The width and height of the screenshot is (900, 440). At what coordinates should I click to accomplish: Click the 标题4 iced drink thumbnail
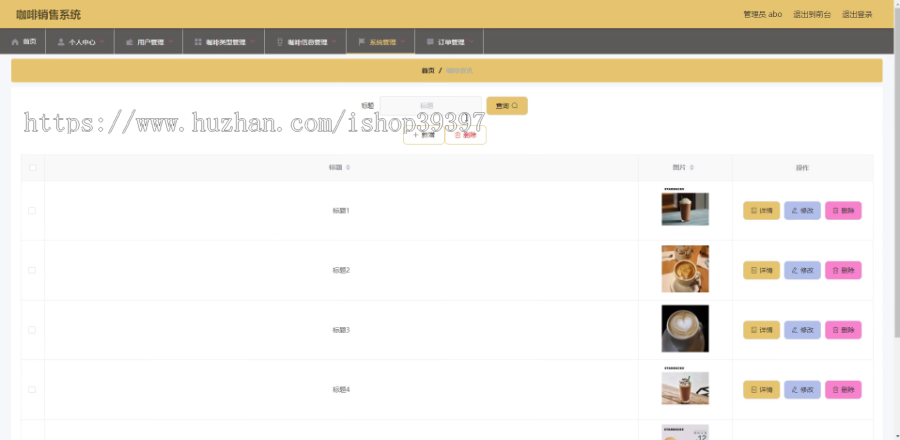tap(685, 388)
